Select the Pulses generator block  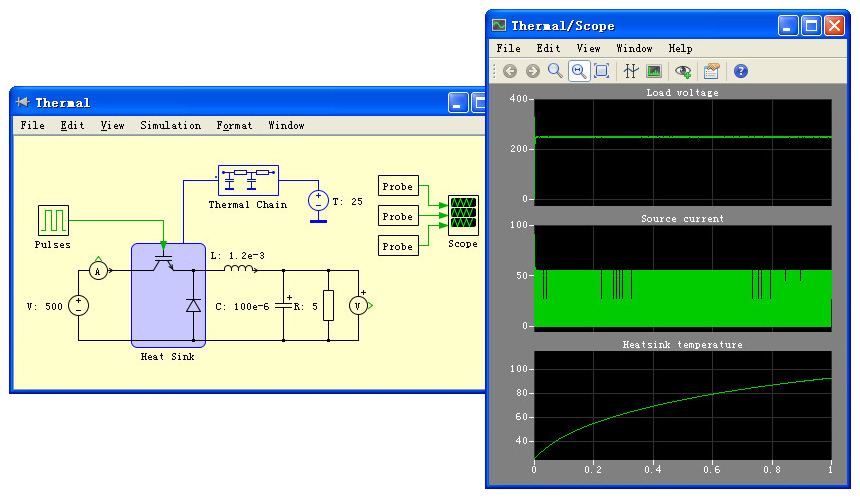coord(53,220)
